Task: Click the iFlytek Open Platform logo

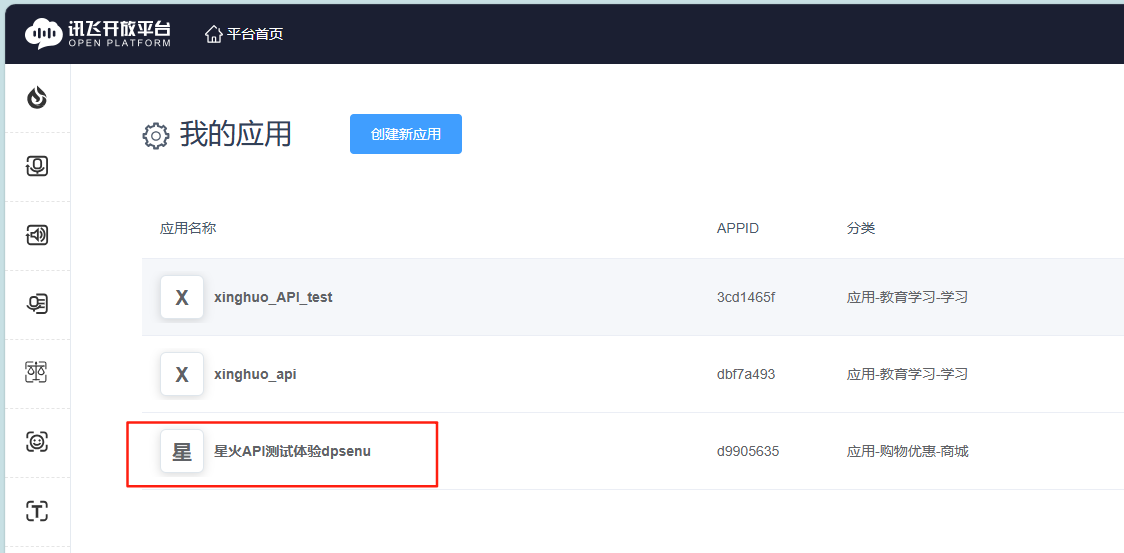Action: click(98, 33)
